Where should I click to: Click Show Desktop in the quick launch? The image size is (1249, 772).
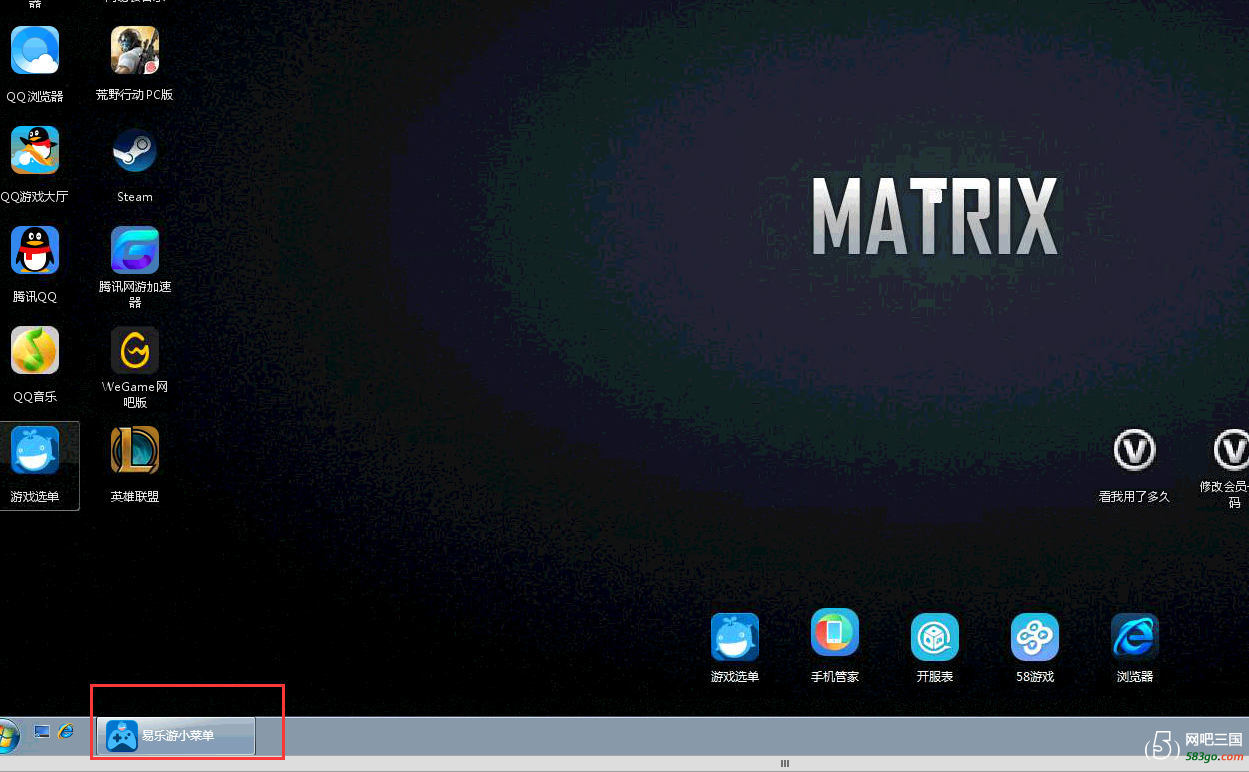[x=42, y=733]
